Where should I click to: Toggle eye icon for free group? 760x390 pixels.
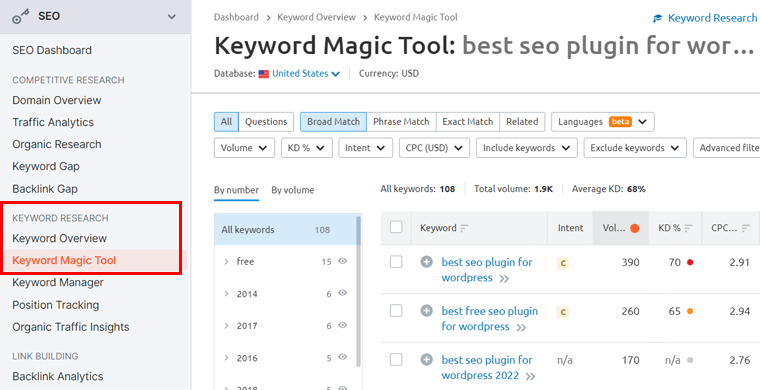pos(343,262)
